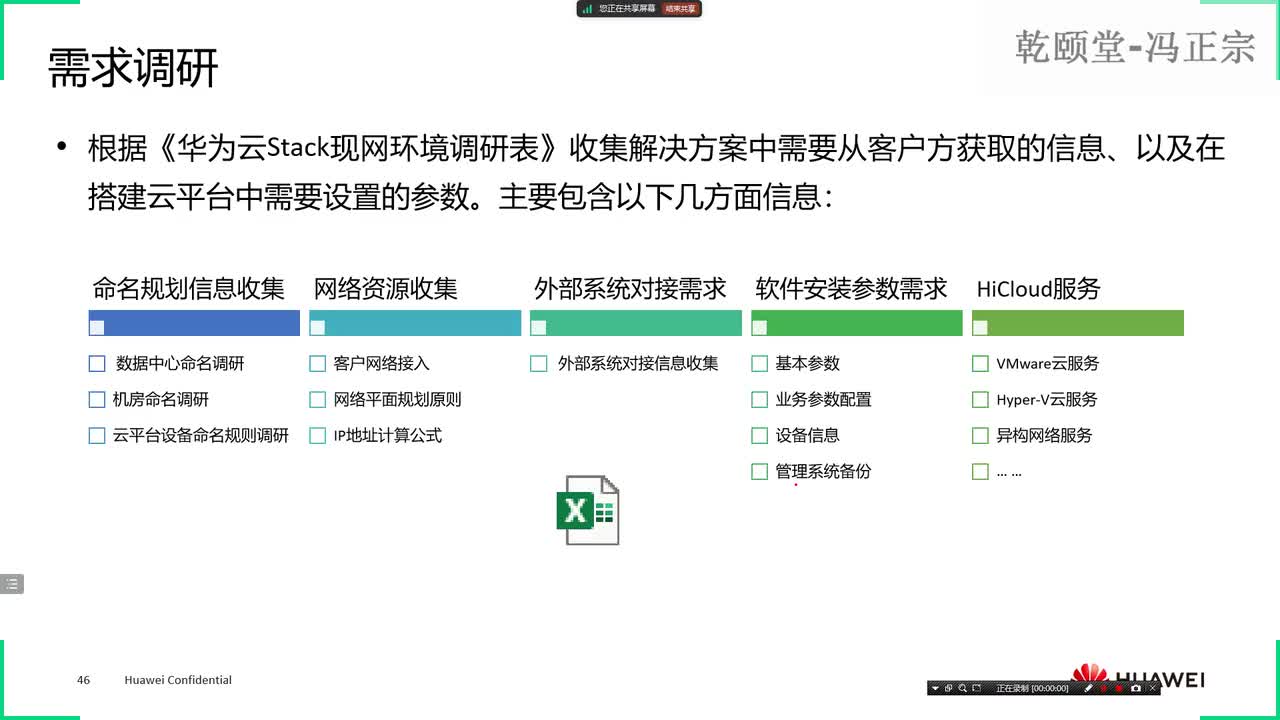Select the pen annotation tool in recording toolbar

pos(1088,688)
